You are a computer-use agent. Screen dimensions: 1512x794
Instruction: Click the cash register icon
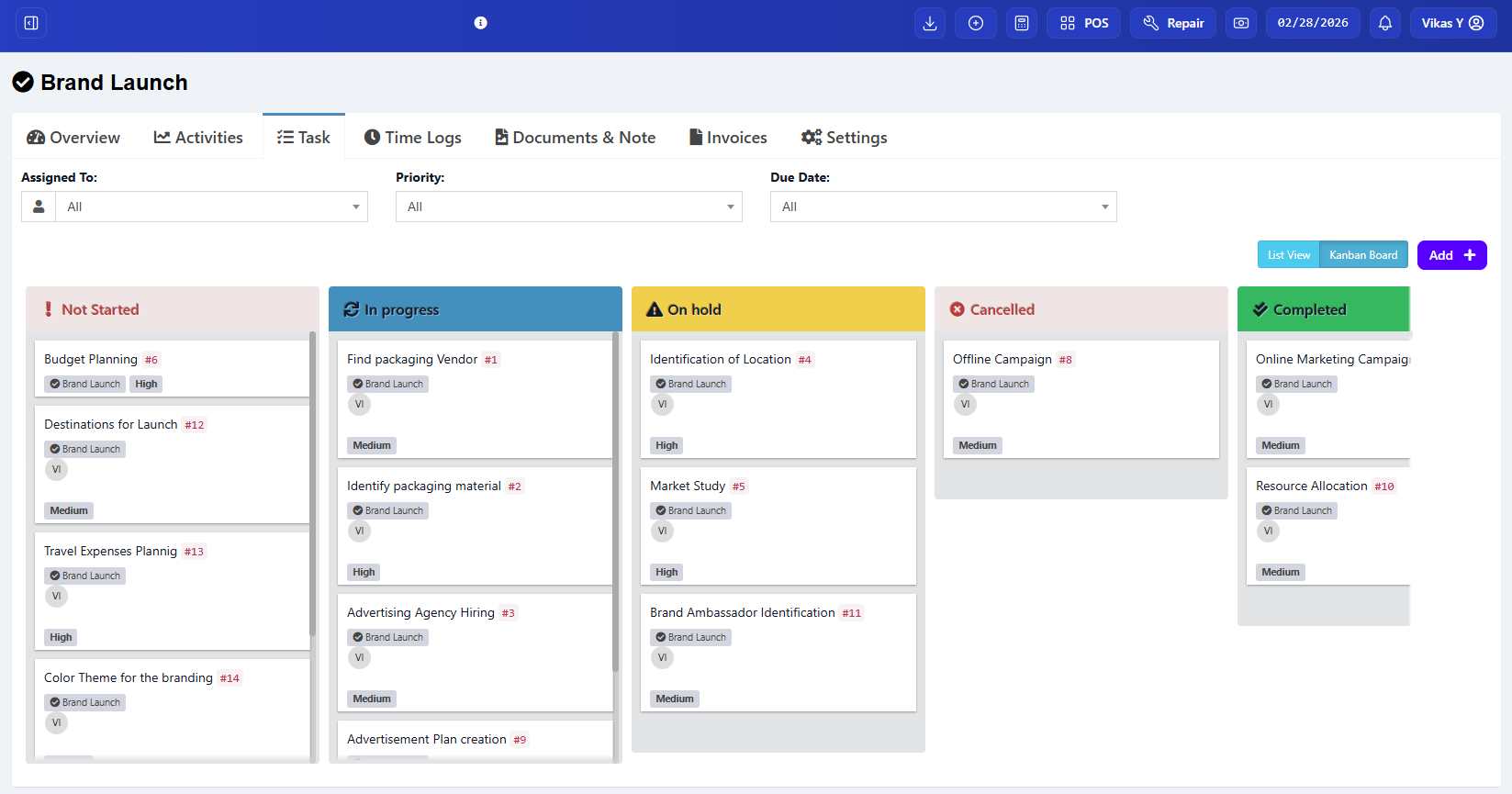(x=1241, y=23)
